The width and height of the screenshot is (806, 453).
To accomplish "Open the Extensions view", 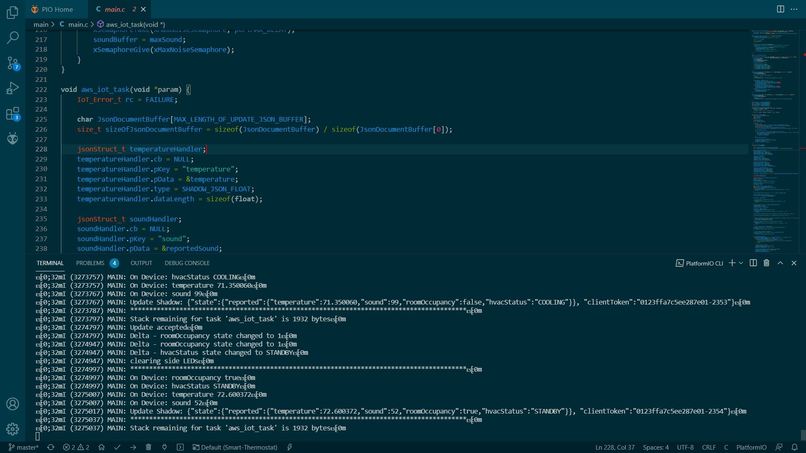I will click(x=12, y=113).
